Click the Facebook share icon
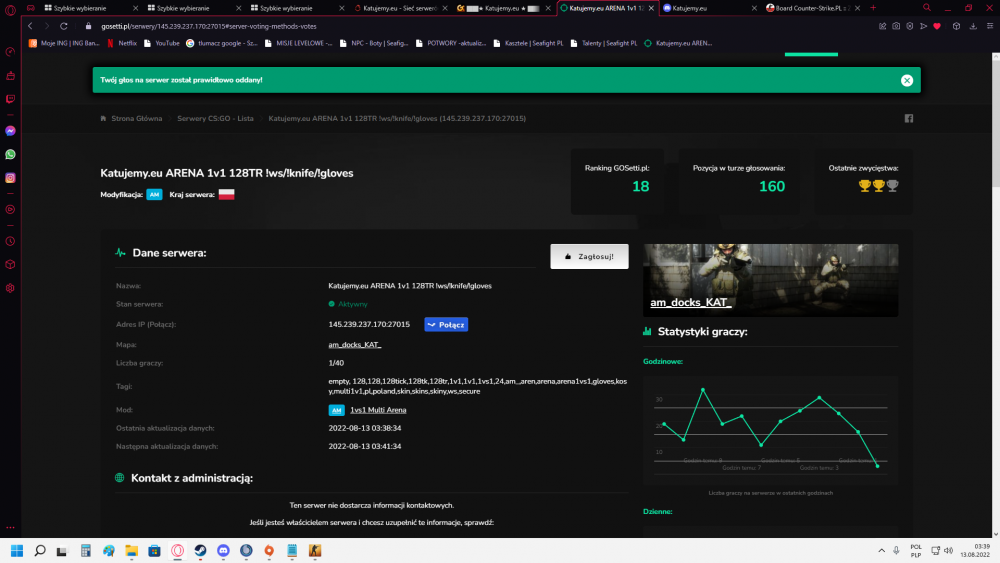Viewport: 1000px width, 563px height. [x=909, y=119]
